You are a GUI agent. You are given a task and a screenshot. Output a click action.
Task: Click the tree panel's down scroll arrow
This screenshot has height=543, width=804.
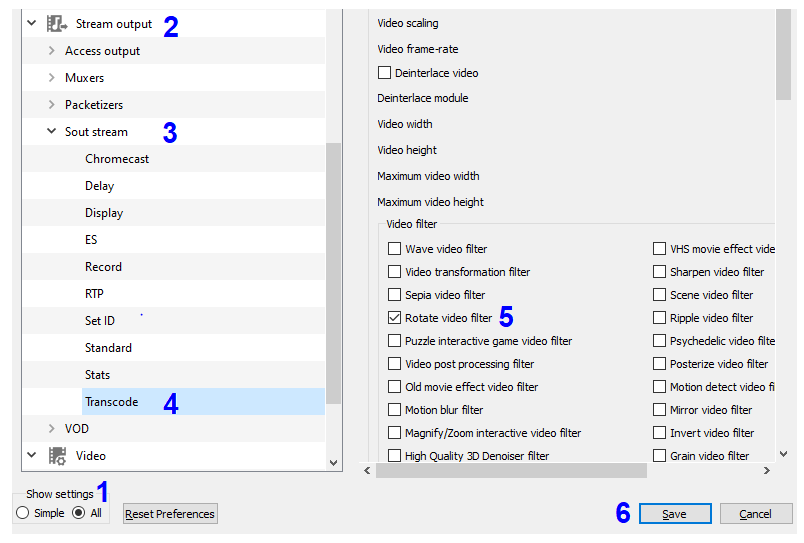pos(333,463)
